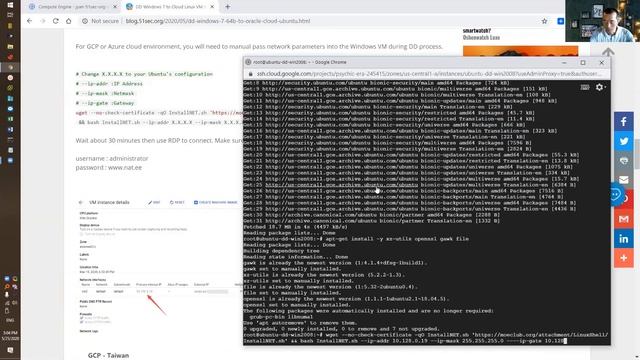Select the DD Windows 7 to Cloud Linux tab
This screenshot has width=640, height=360.
[x=169, y=7]
